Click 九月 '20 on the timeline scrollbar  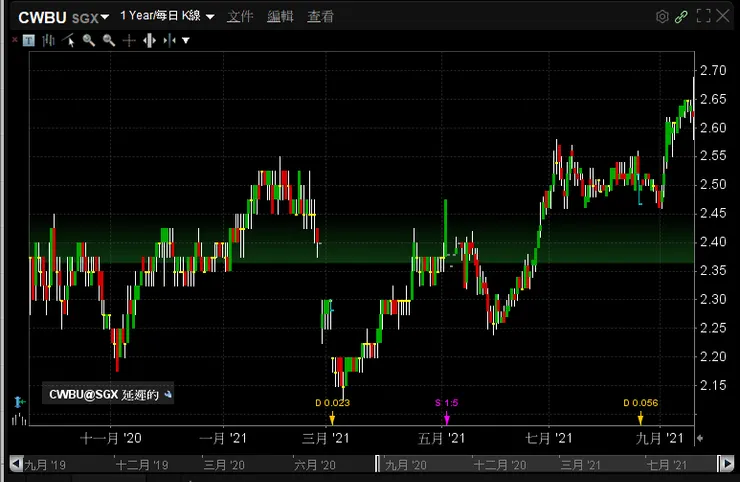(x=406, y=465)
